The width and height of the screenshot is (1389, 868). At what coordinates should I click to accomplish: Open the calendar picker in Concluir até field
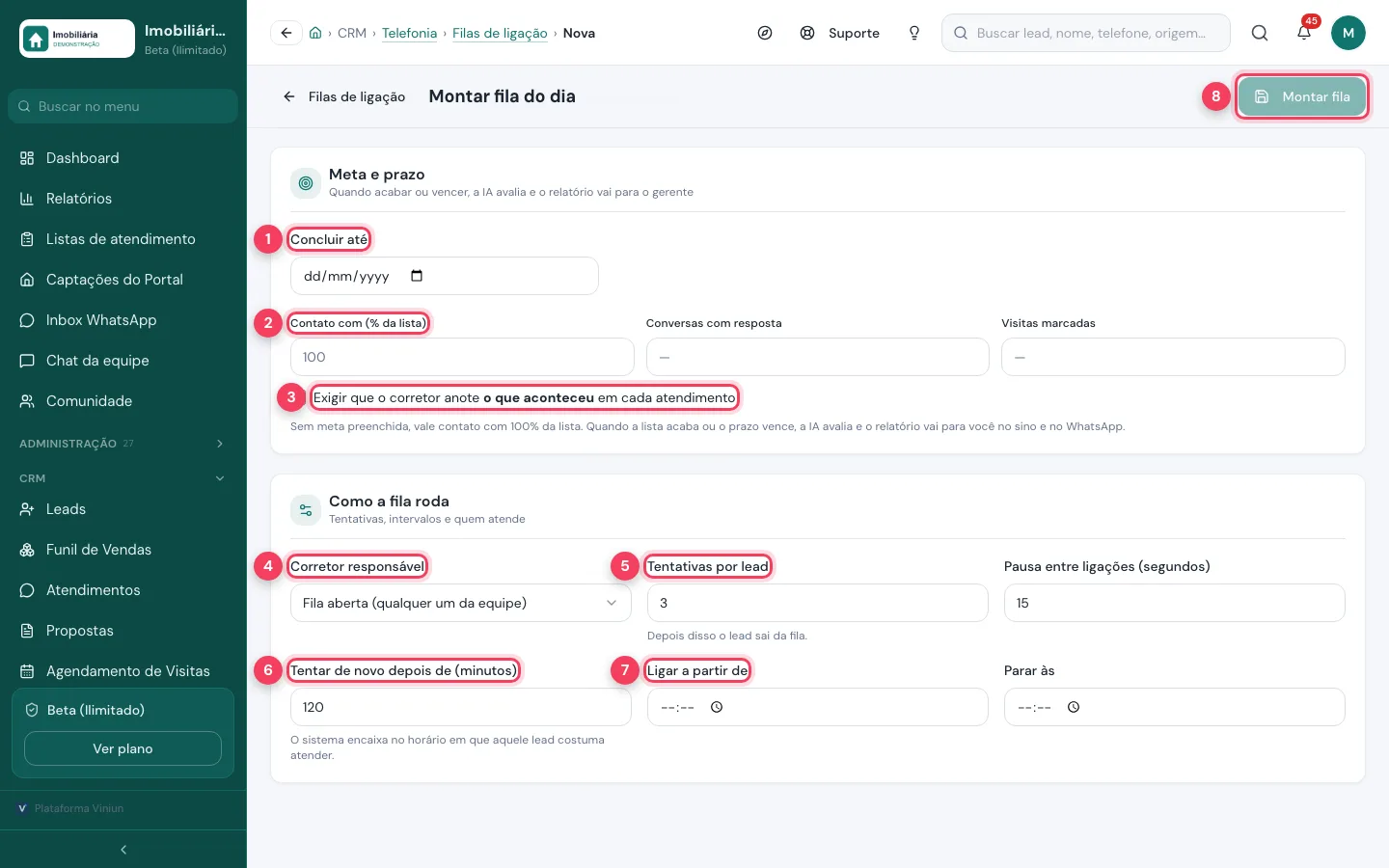[417, 276]
